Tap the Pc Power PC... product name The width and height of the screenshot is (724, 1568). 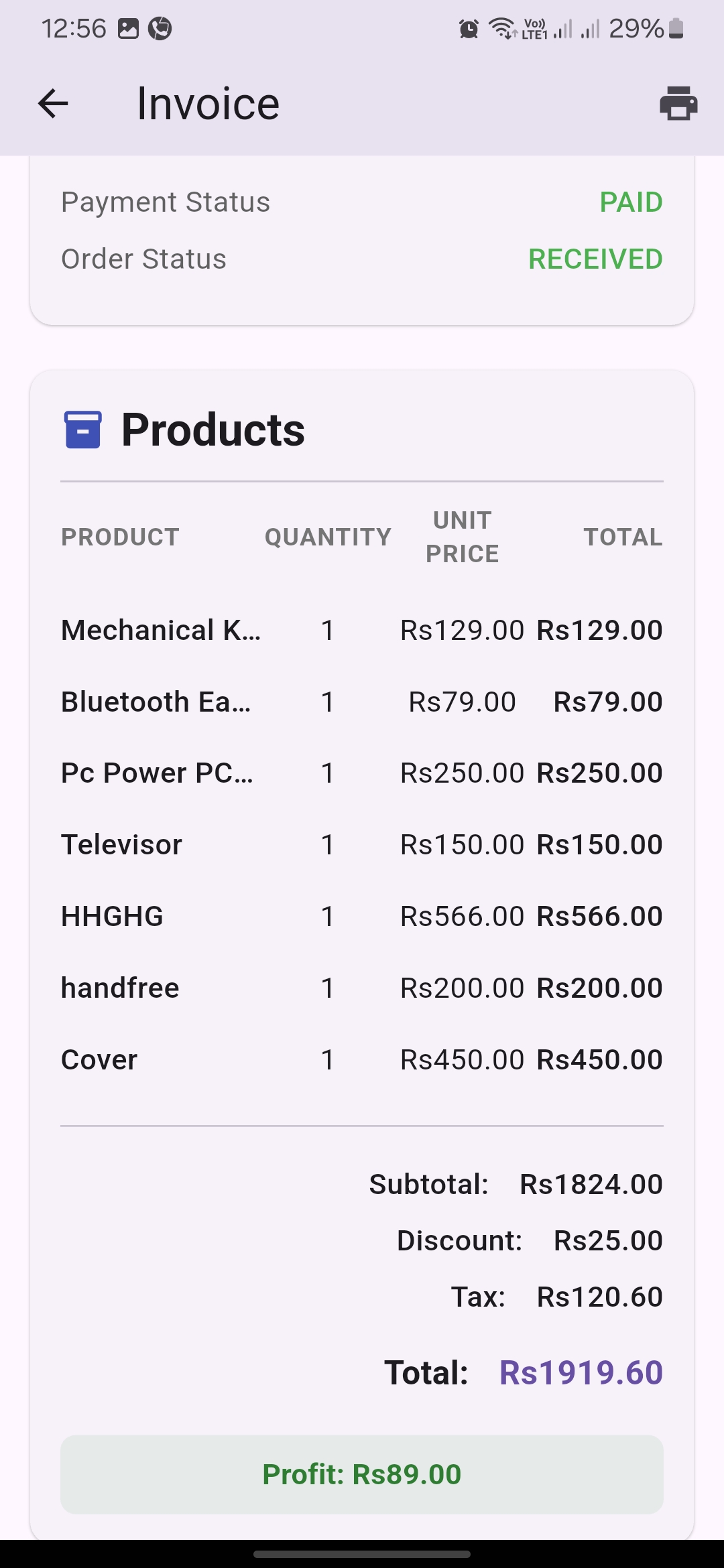click(x=158, y=773)
